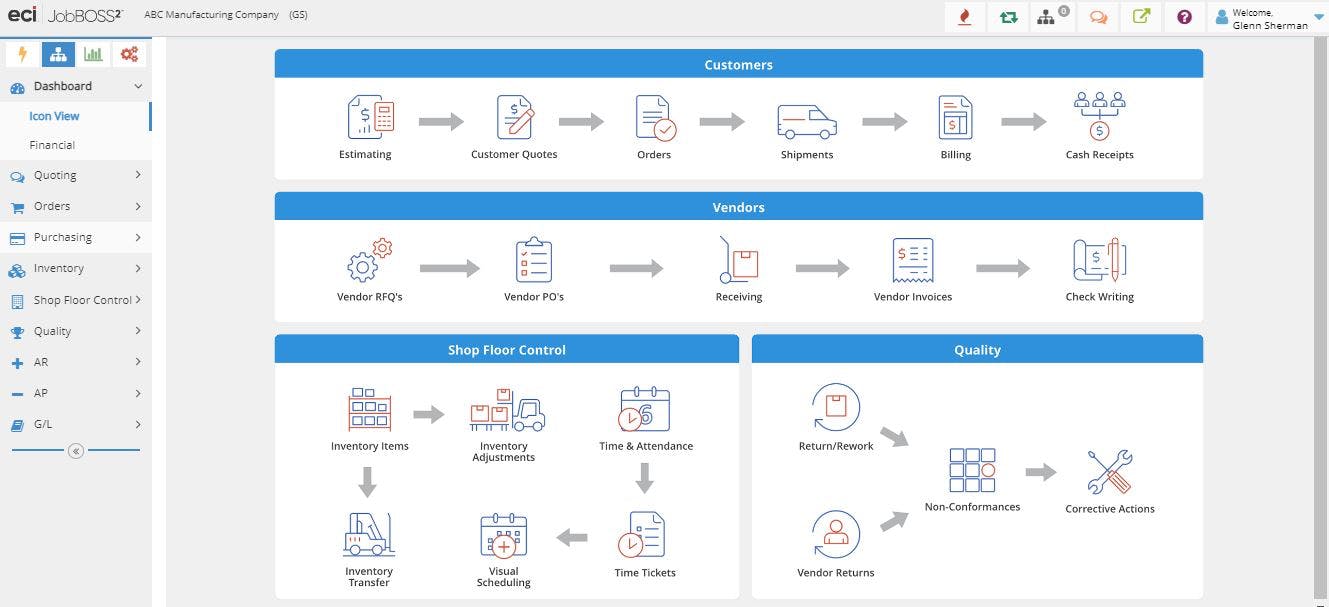Image resolution: width=1329 pixels, height=607 pixels.
Task: Open Visual Scheduling calendar icon
Action: point(503,535)
